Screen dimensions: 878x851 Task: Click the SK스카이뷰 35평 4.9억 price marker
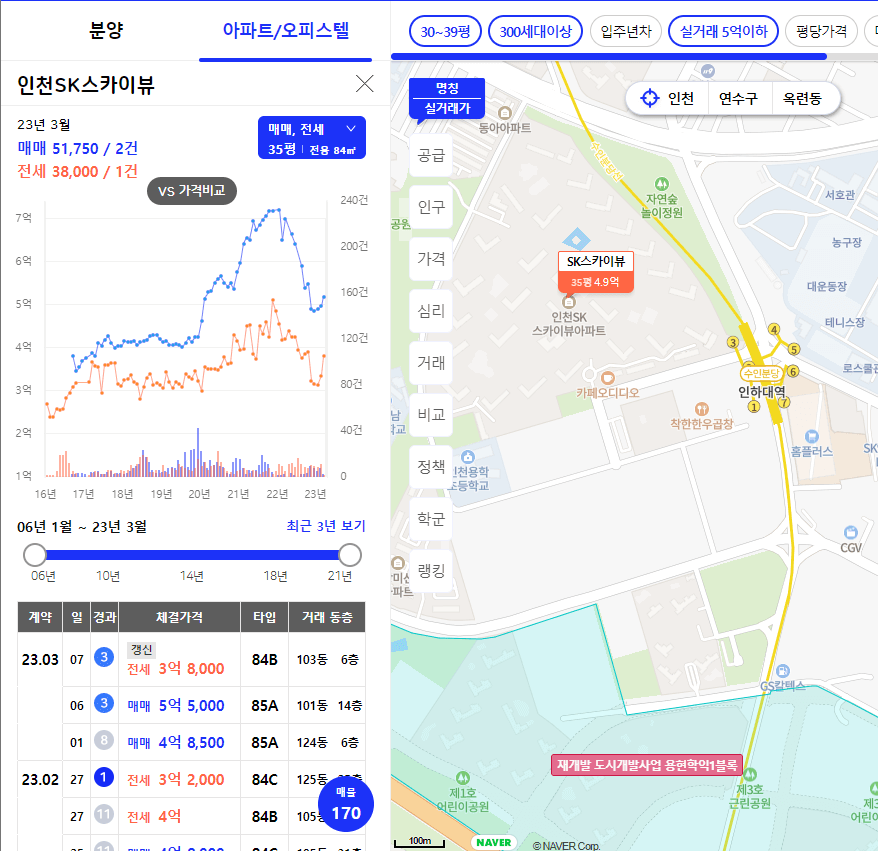pyautogui.click(x=596, y=271)
